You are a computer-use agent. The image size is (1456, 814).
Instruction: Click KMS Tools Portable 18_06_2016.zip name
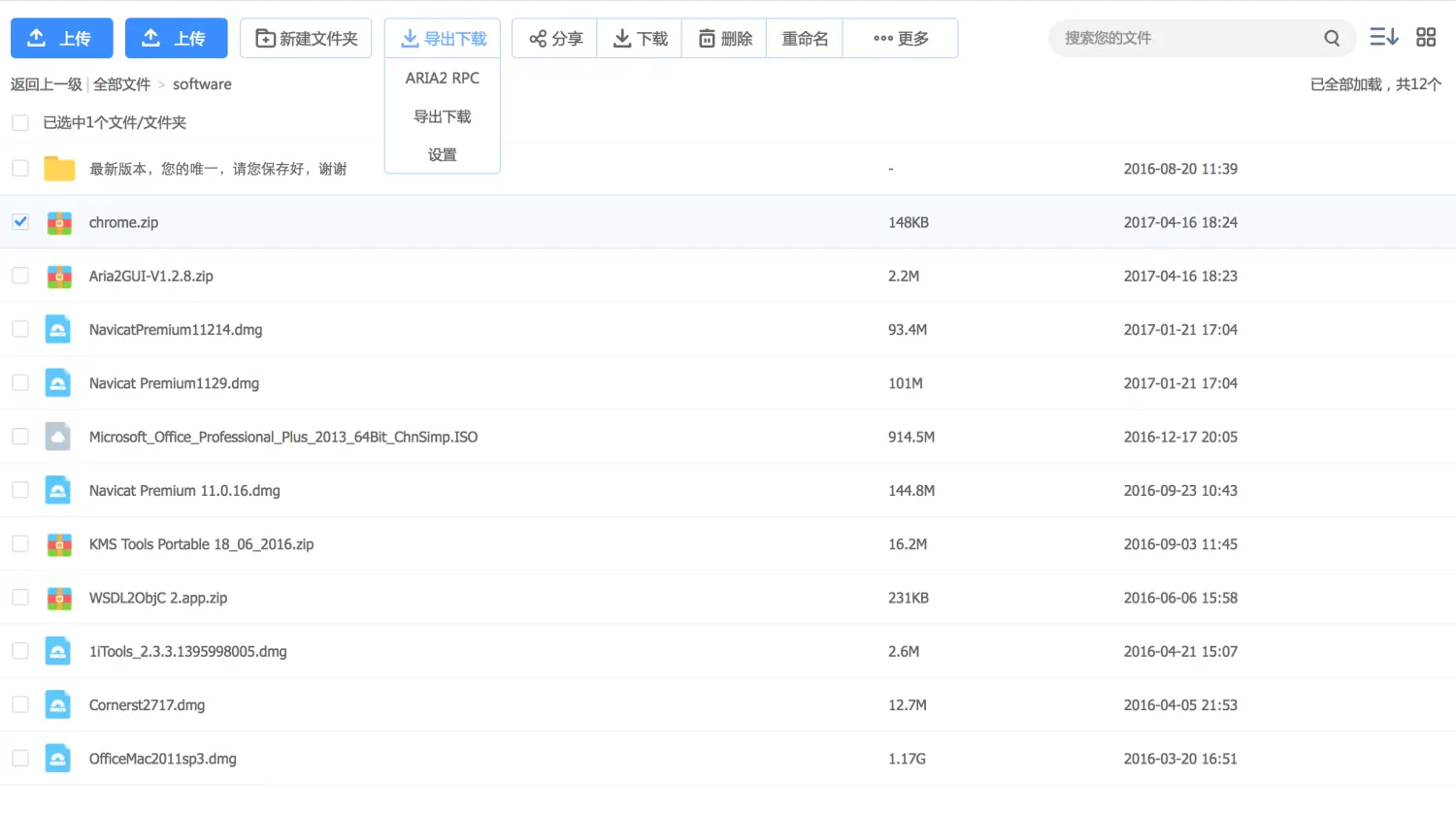(201, 544)
